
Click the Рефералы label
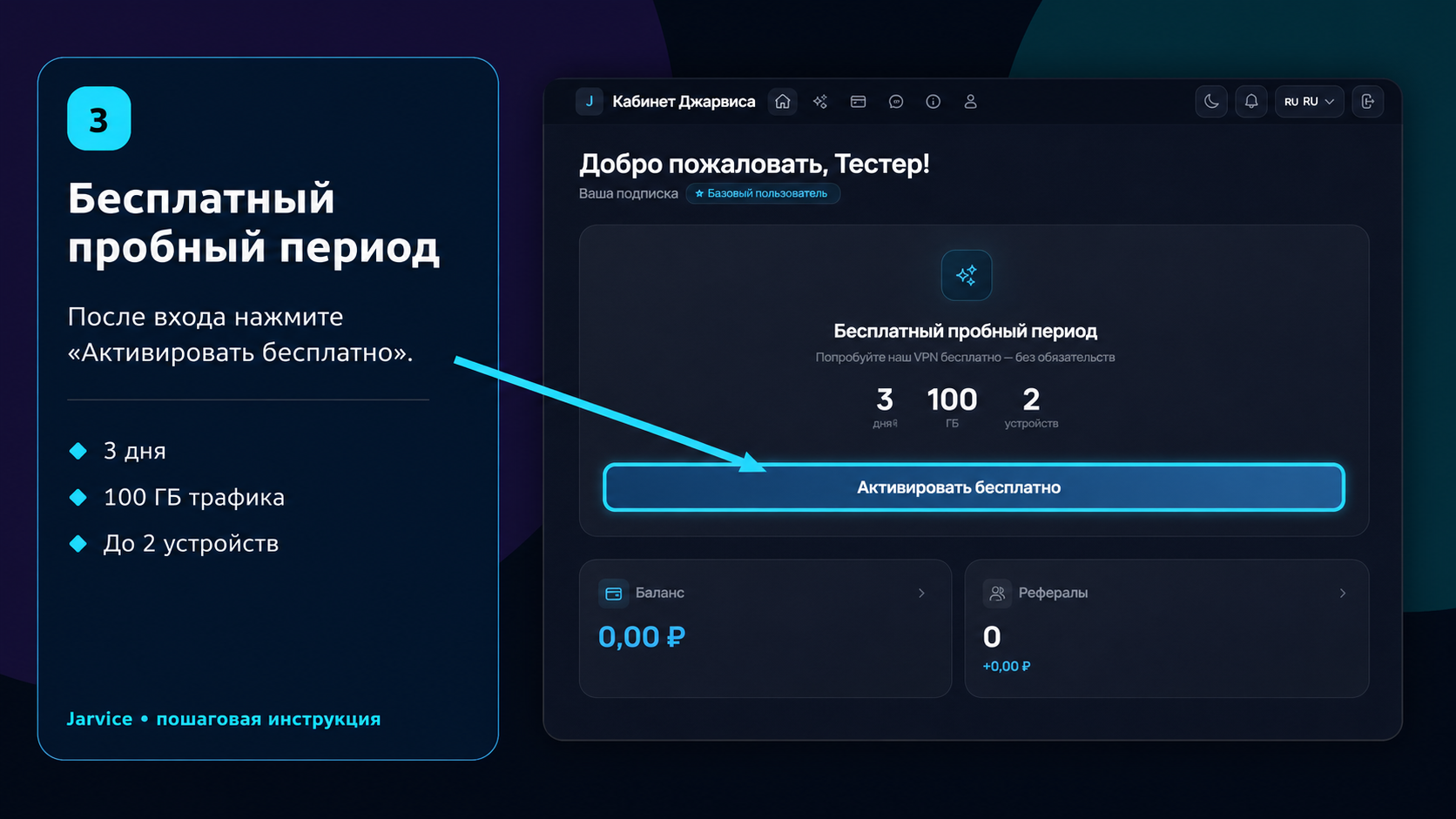tap(1053, 593)
